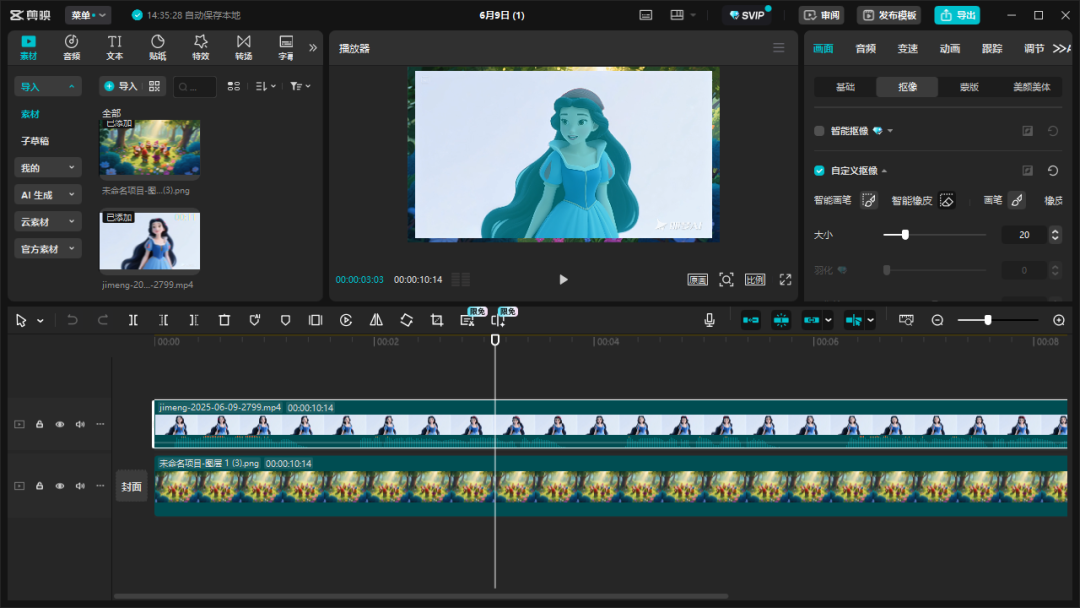
Task: Switch to the 蒙版 tab
Action: click(969, 87)
